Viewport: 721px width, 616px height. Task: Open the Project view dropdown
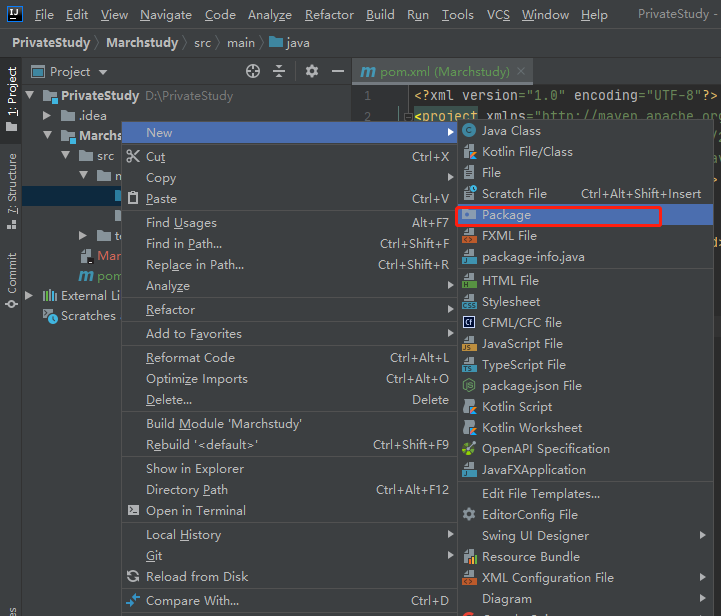coord(103,72)
